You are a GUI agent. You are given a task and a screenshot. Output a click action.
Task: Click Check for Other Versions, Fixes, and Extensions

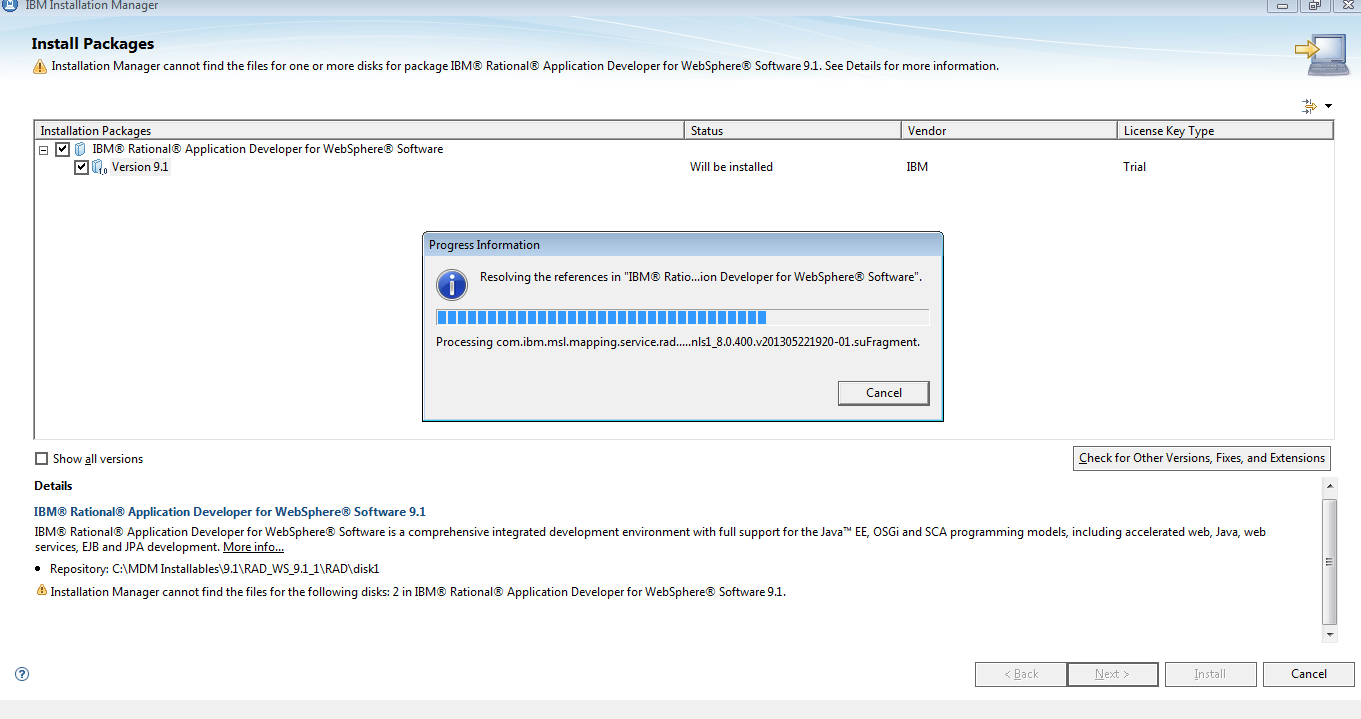point(1202,458)
